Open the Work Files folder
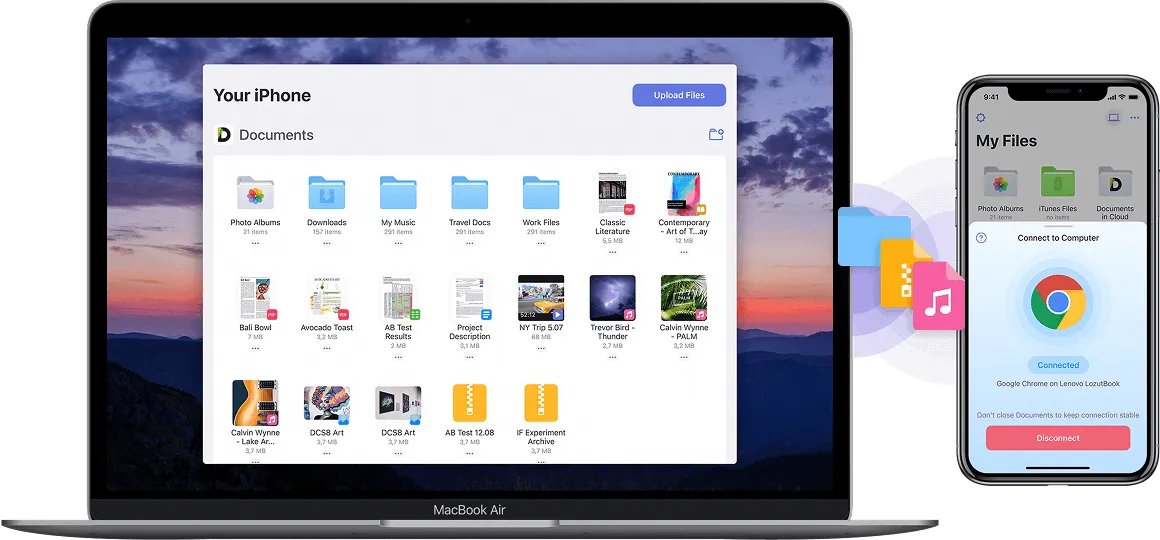The width and height of the screenshot is (1160, 540). 541,194
